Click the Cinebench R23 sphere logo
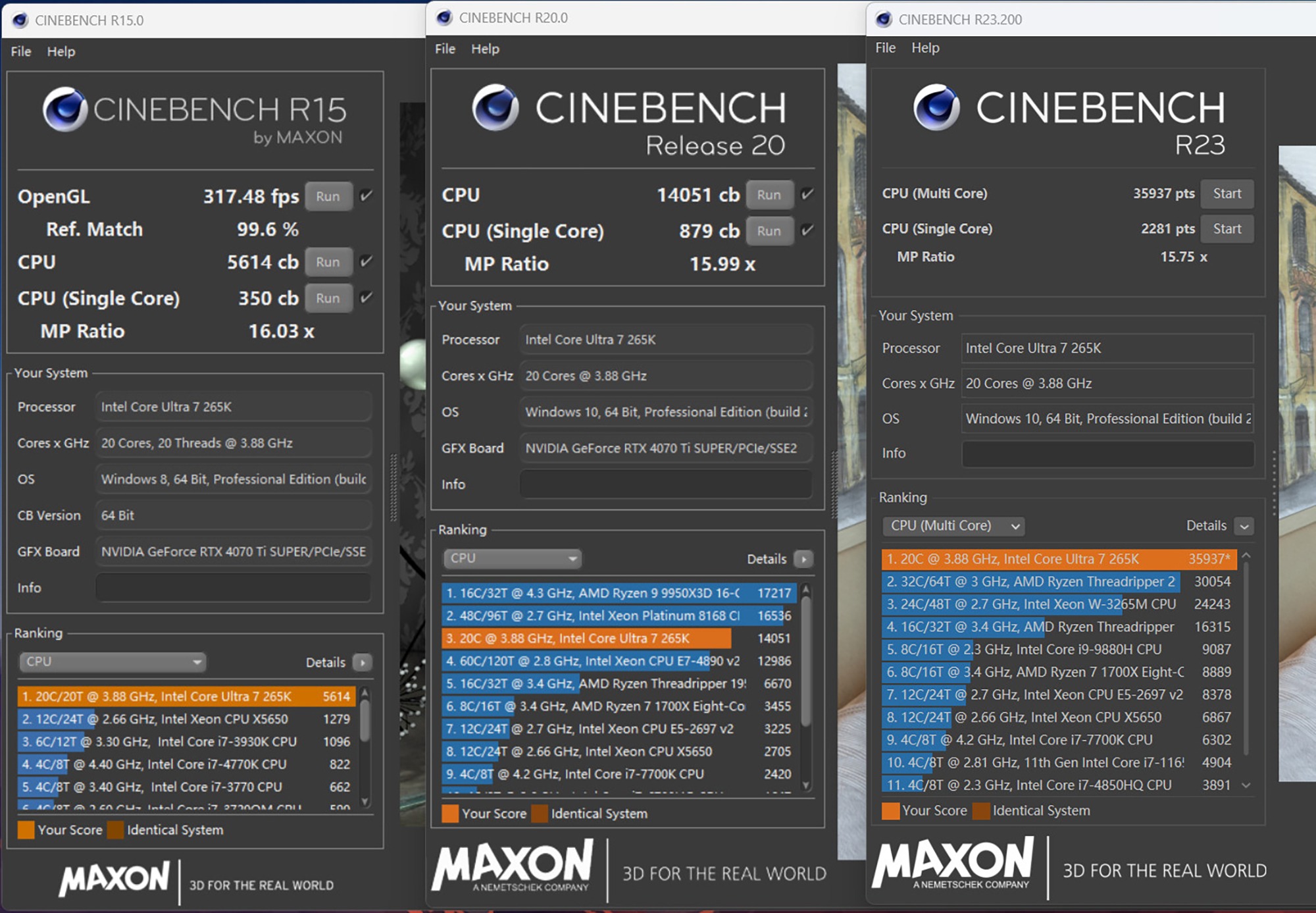This screenshot has height=913, width=1316. (936, 108)
